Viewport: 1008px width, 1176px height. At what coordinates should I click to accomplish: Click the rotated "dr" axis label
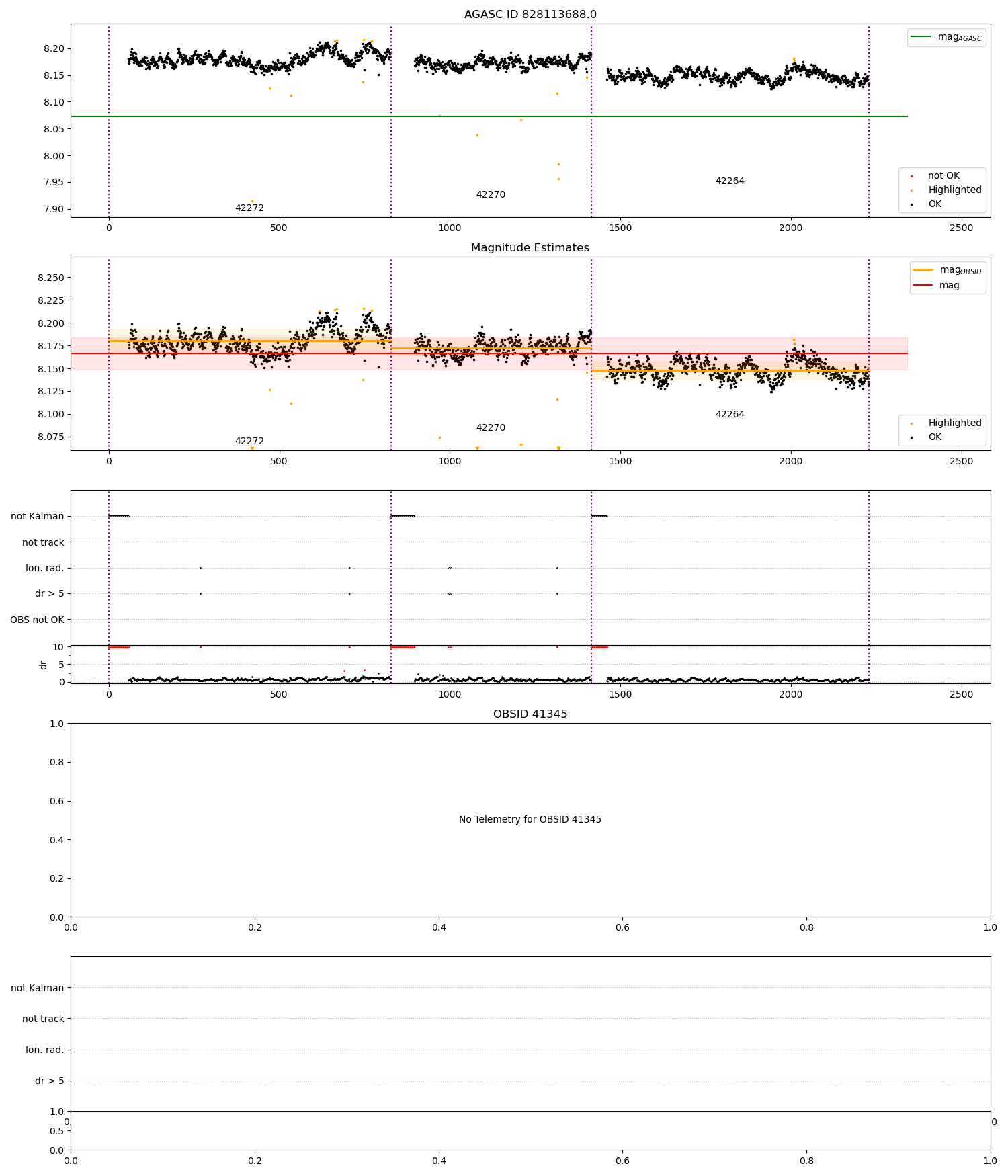coord(44,665)
